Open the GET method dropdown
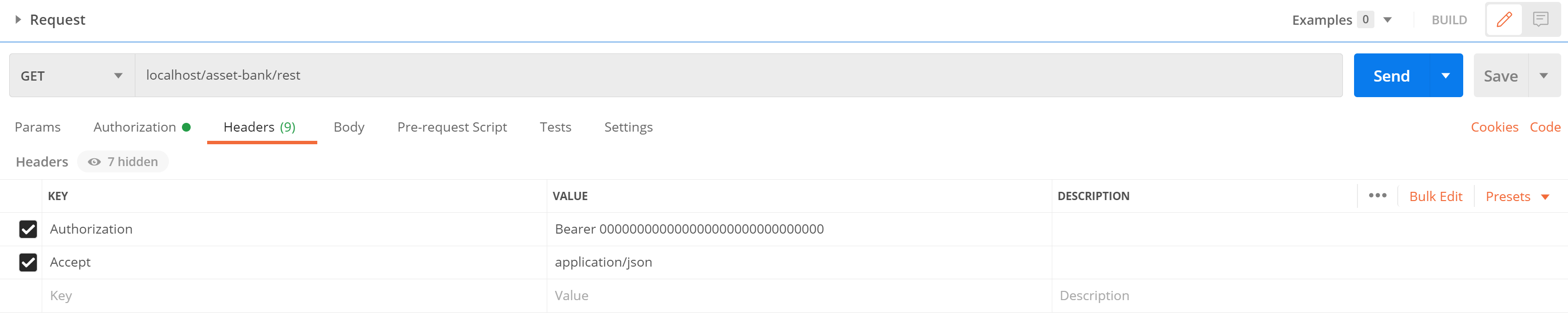1568x321 pixels. click(72, 76)
